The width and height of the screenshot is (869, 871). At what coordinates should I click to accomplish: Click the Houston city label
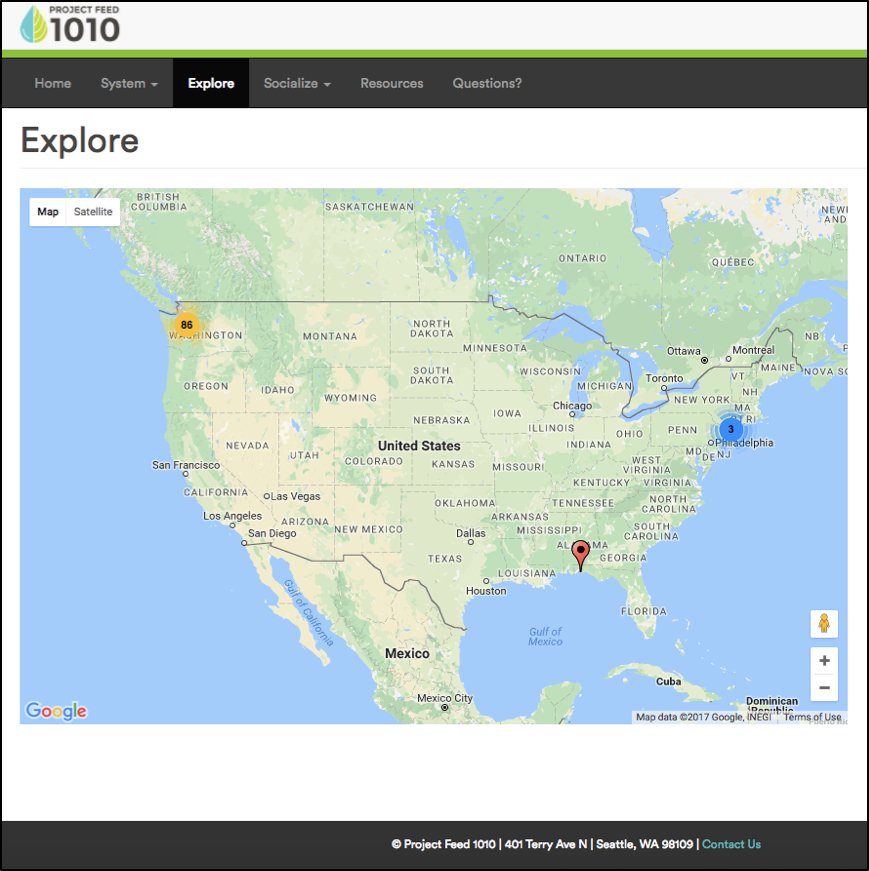coord(486,591)
